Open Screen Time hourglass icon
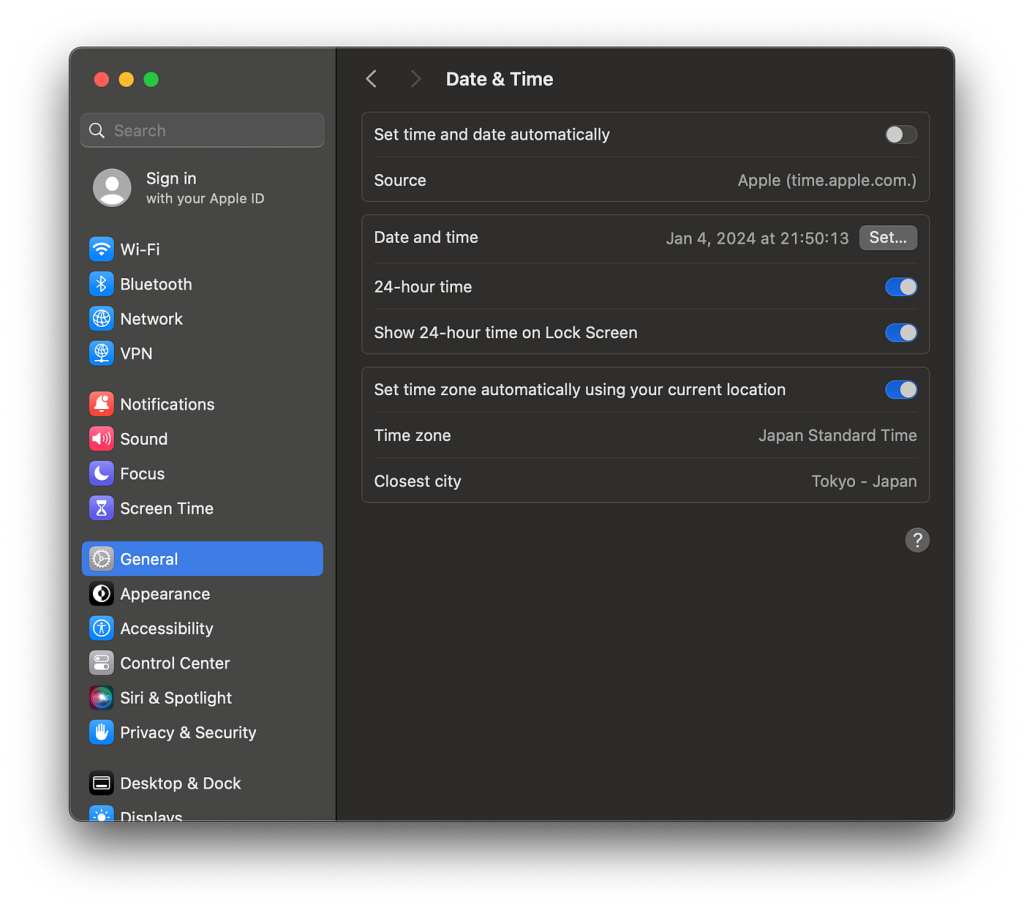Screen dimensions: 1024x913 (101, 508)
